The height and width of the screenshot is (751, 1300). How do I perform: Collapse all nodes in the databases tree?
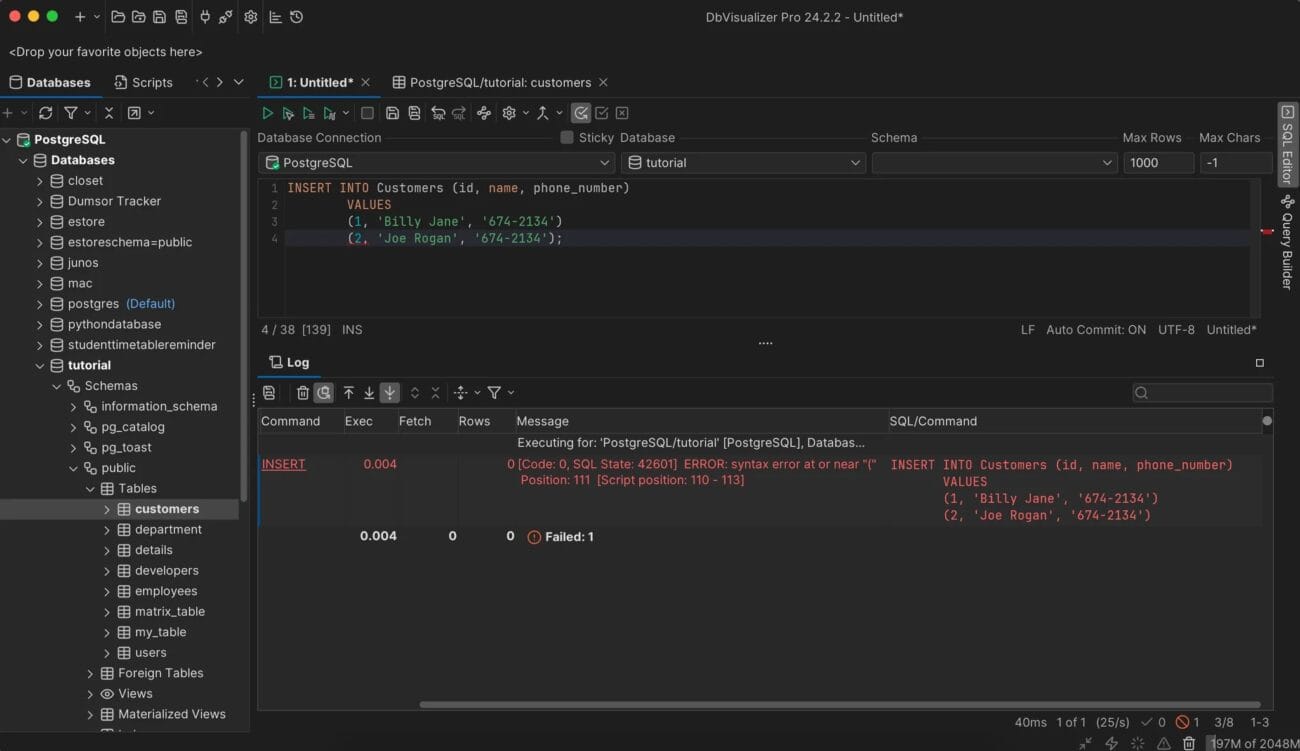pyautogui.click(x=109, y=113)
